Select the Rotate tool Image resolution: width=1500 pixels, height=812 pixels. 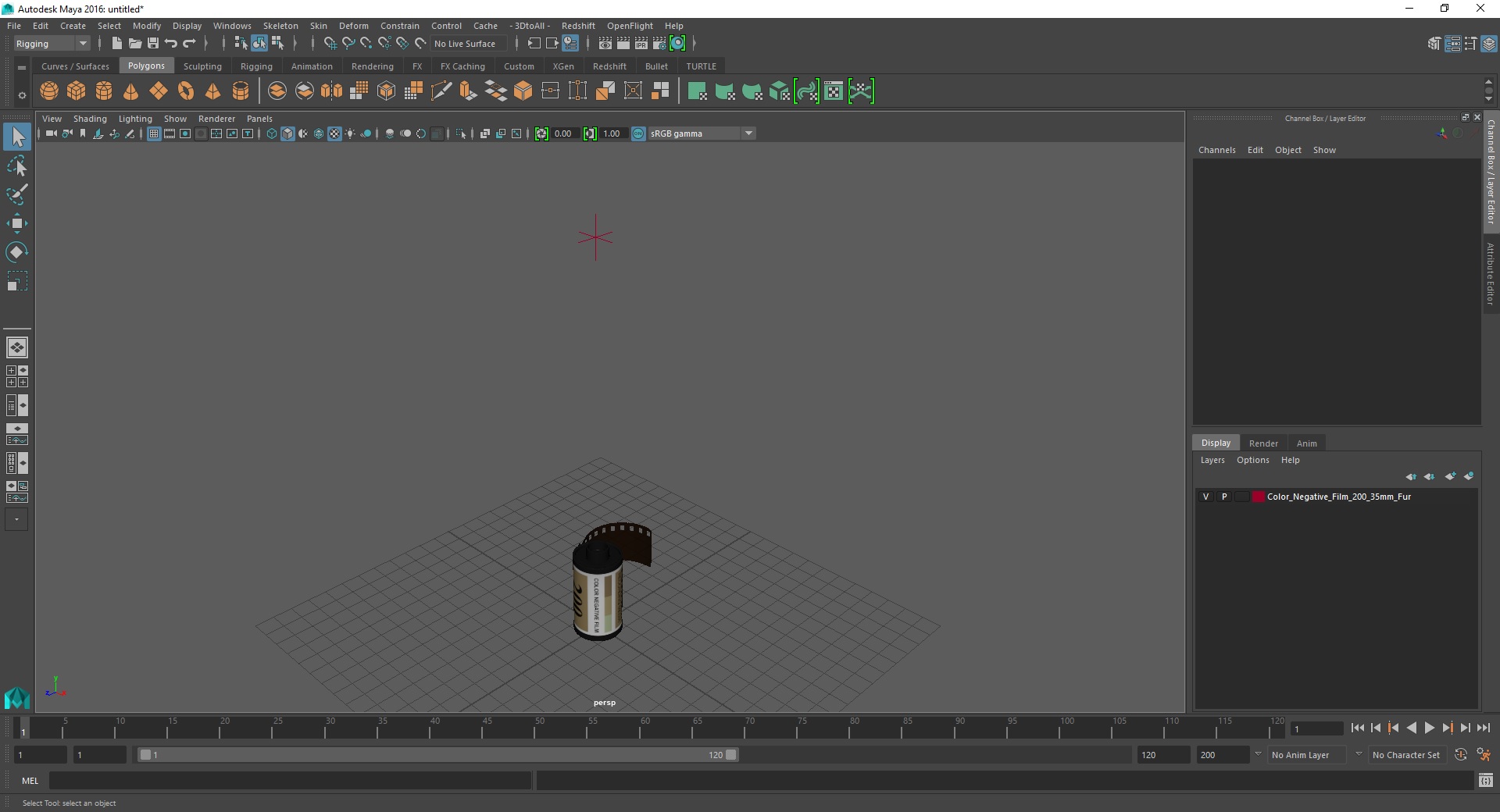point(17,252)
